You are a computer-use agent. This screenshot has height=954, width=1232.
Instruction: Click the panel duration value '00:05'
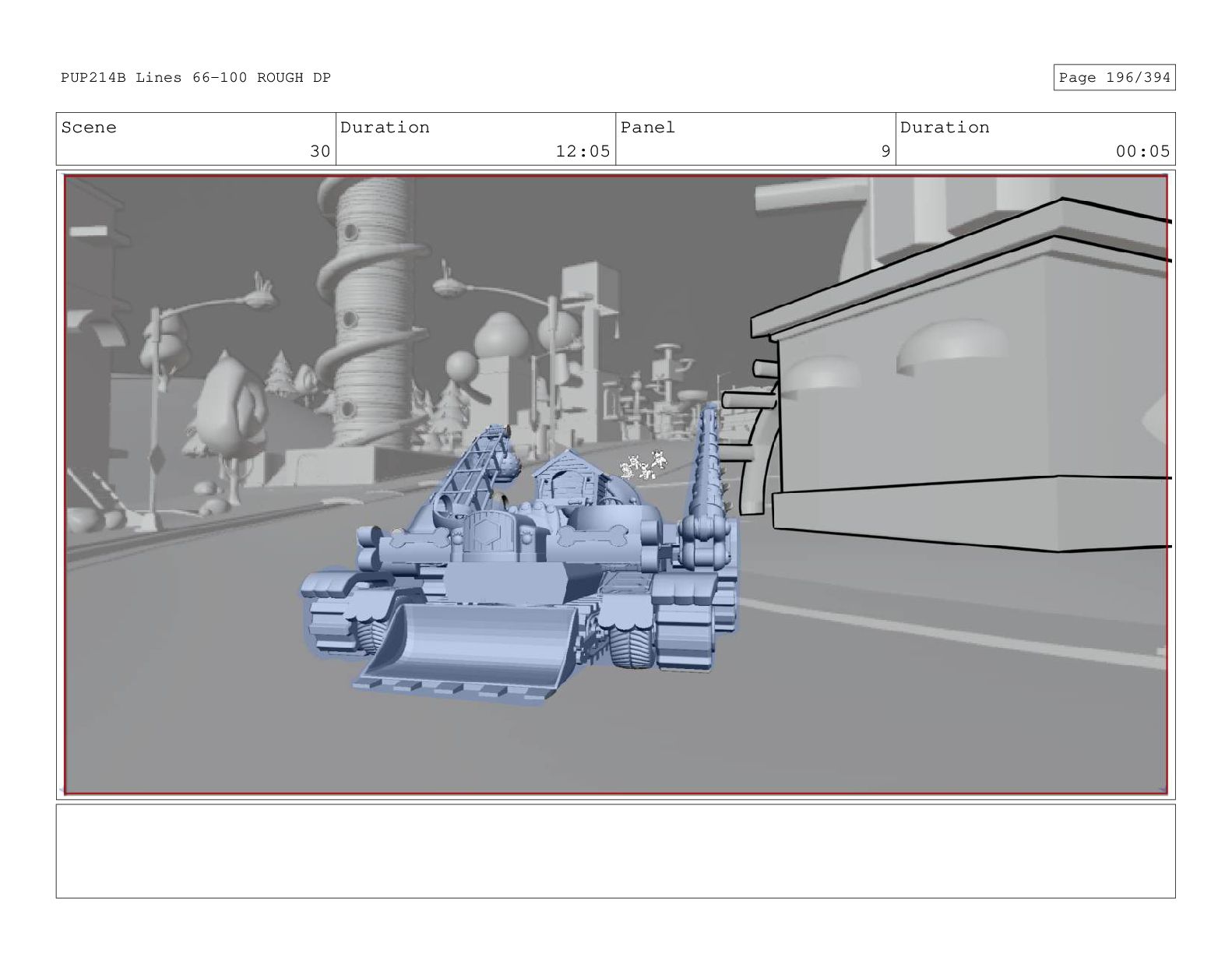(1142, 151)
